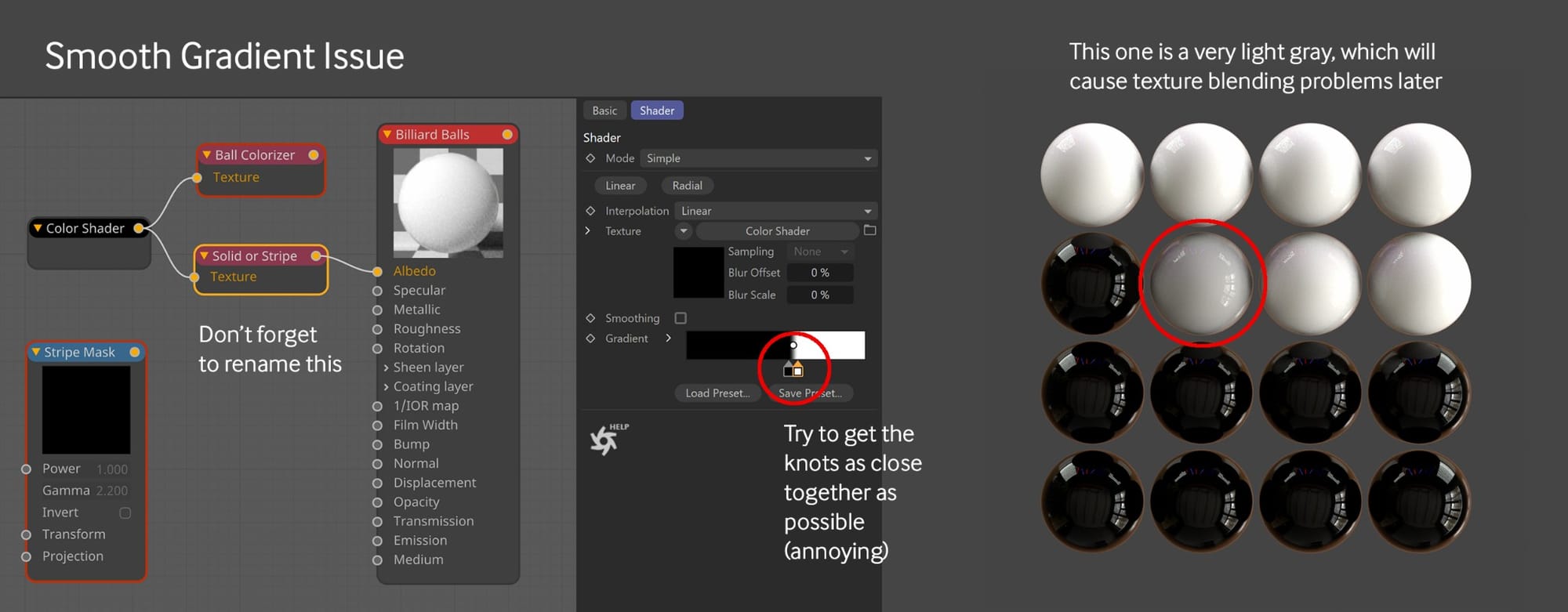Collapse the Color Shader node
Image resolution: width=1568 pixels, height=612 pixels.
tap(37, 228)
